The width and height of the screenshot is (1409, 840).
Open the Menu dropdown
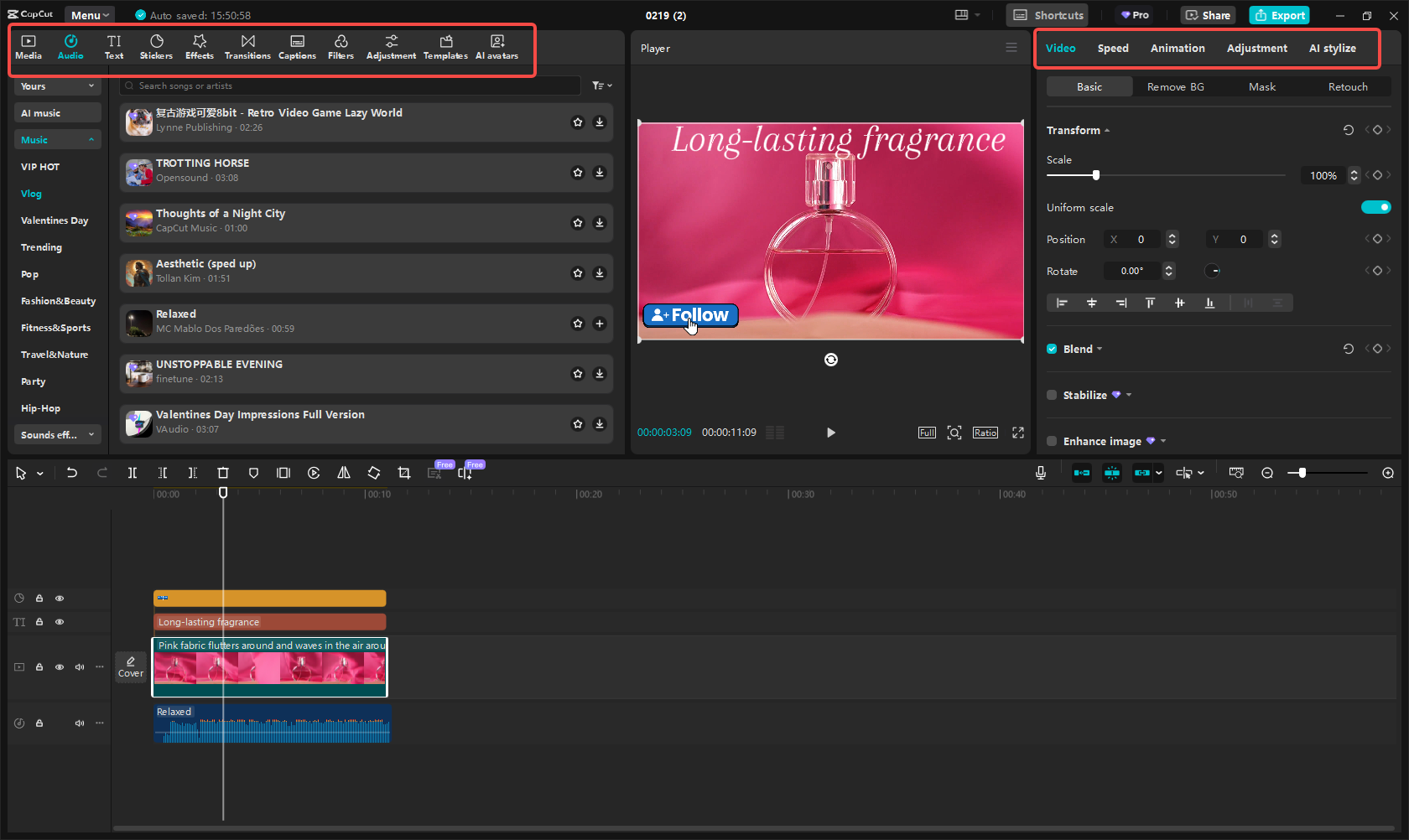tap(90, 15)
